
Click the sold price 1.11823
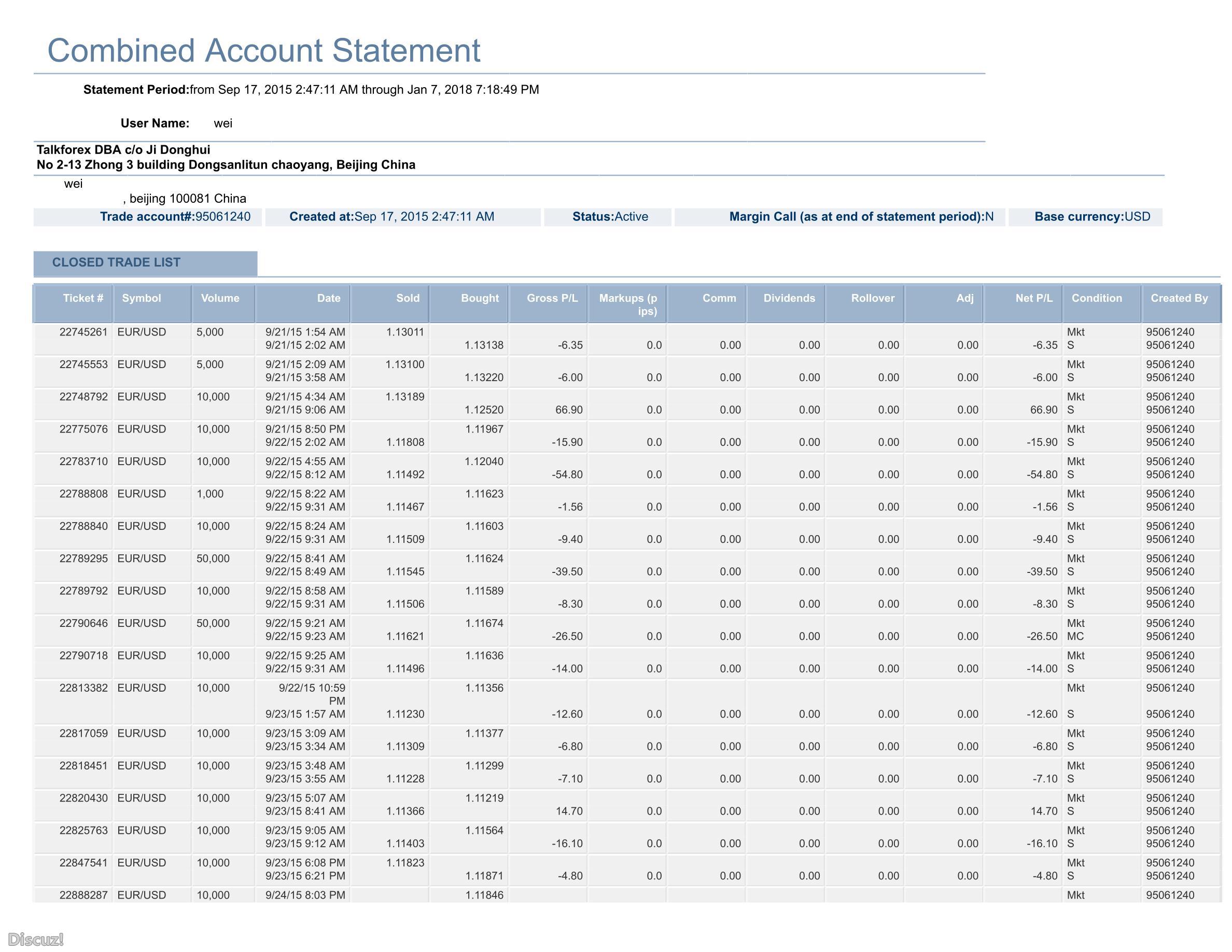(x=405, y=863)
